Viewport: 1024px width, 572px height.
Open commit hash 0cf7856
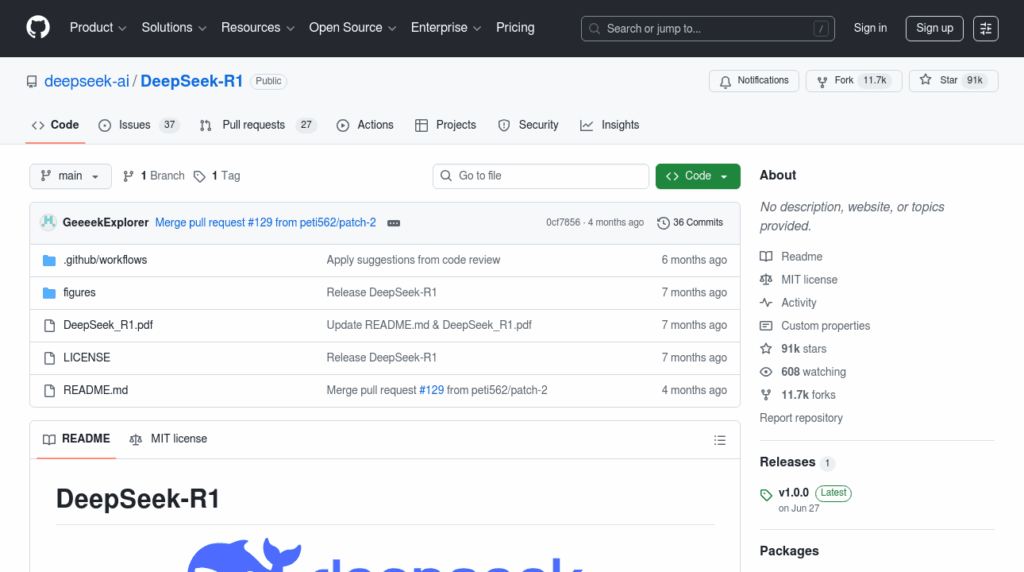pyautogui.click(x=563, y=223)
